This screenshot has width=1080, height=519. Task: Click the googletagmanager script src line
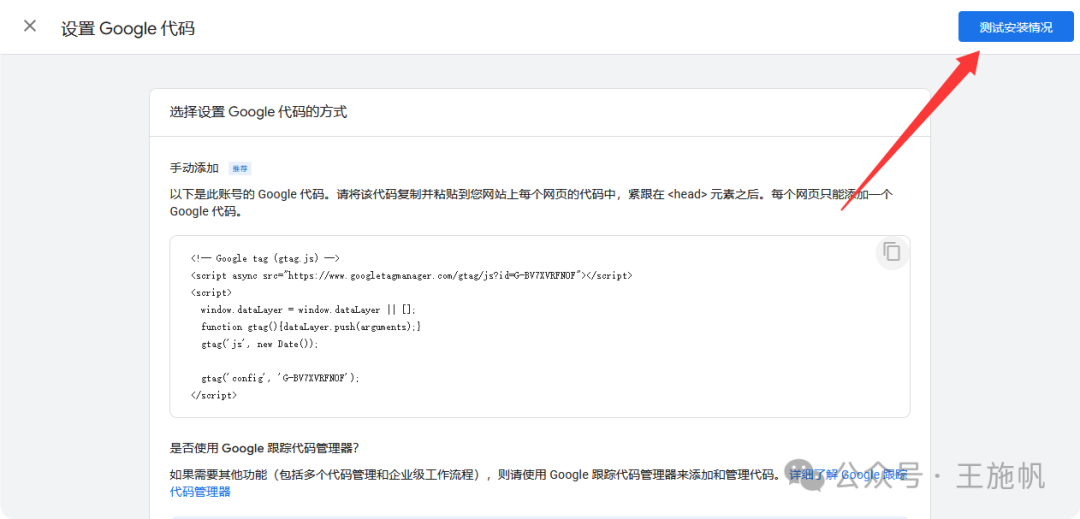(411, 275)
